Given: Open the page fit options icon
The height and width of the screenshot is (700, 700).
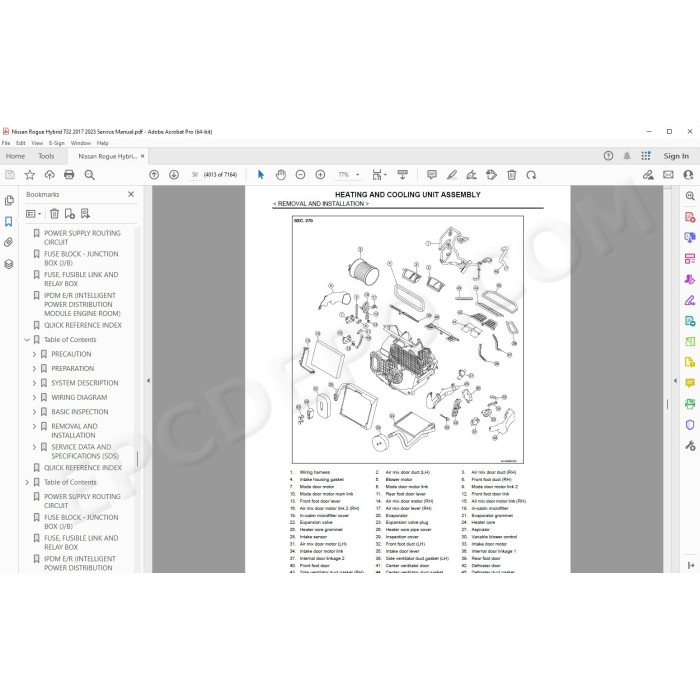Looking at the screenshot, I should [x=379, y=175].
